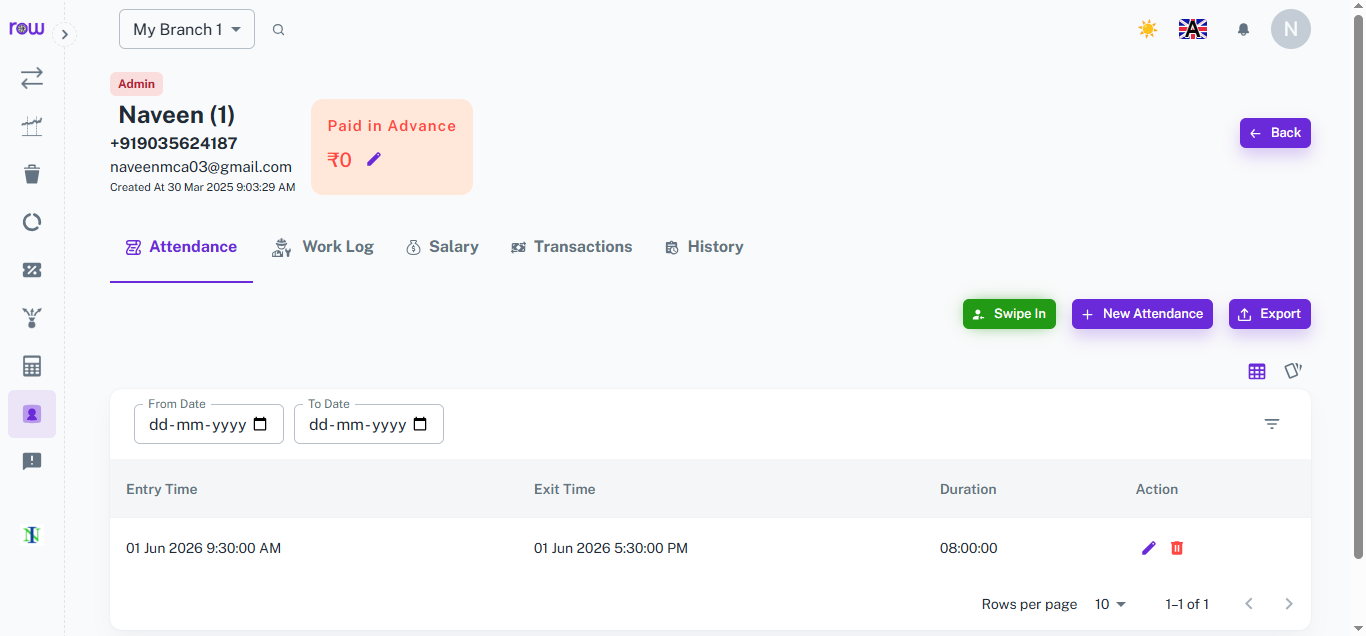Sort by the Exit Time column header
This screenshot has width=1366, height=636.
(x=565, y=490)
